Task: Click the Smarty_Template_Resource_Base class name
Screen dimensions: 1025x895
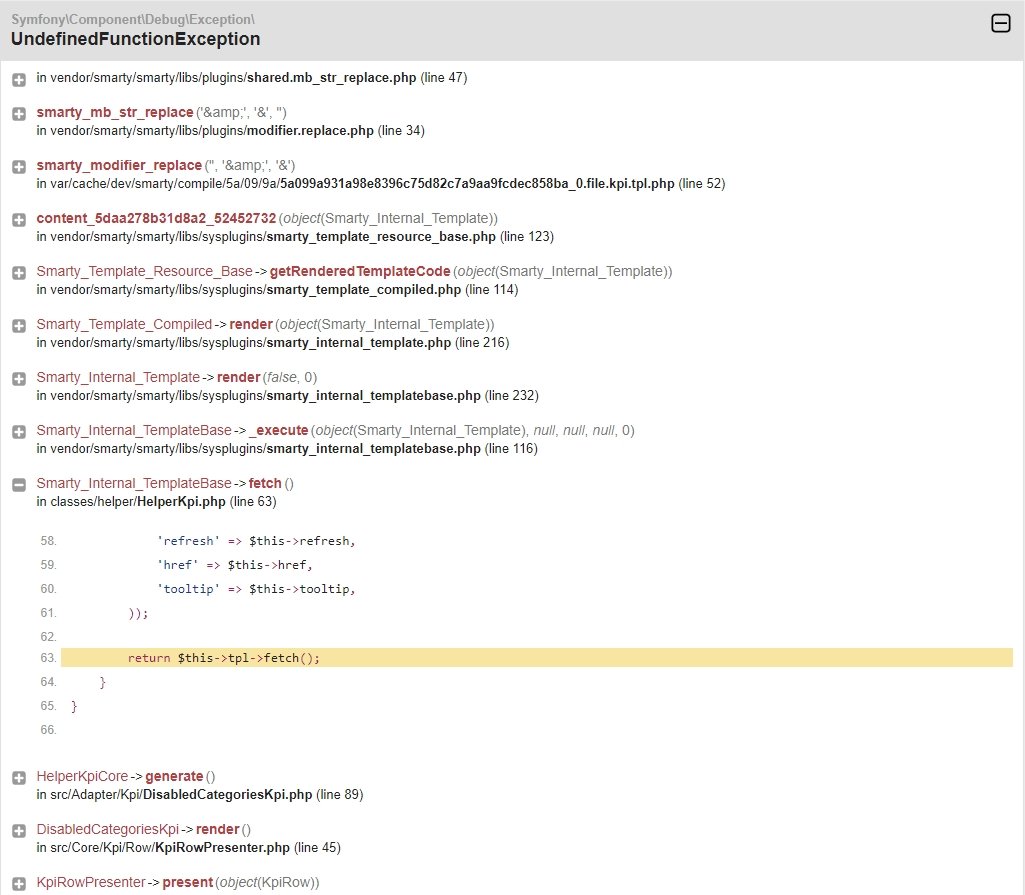Action: pyautogui.click(x=144, y=271)
